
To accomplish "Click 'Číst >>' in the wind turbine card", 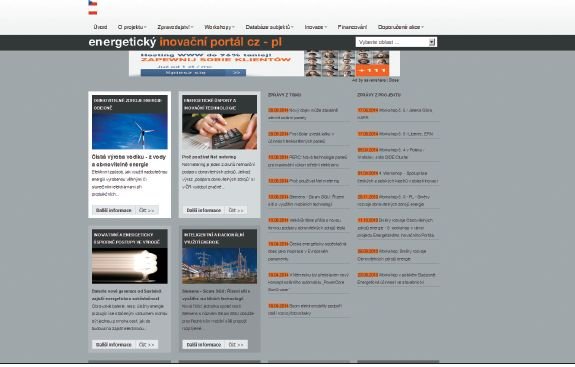I will tap(147, 210).
